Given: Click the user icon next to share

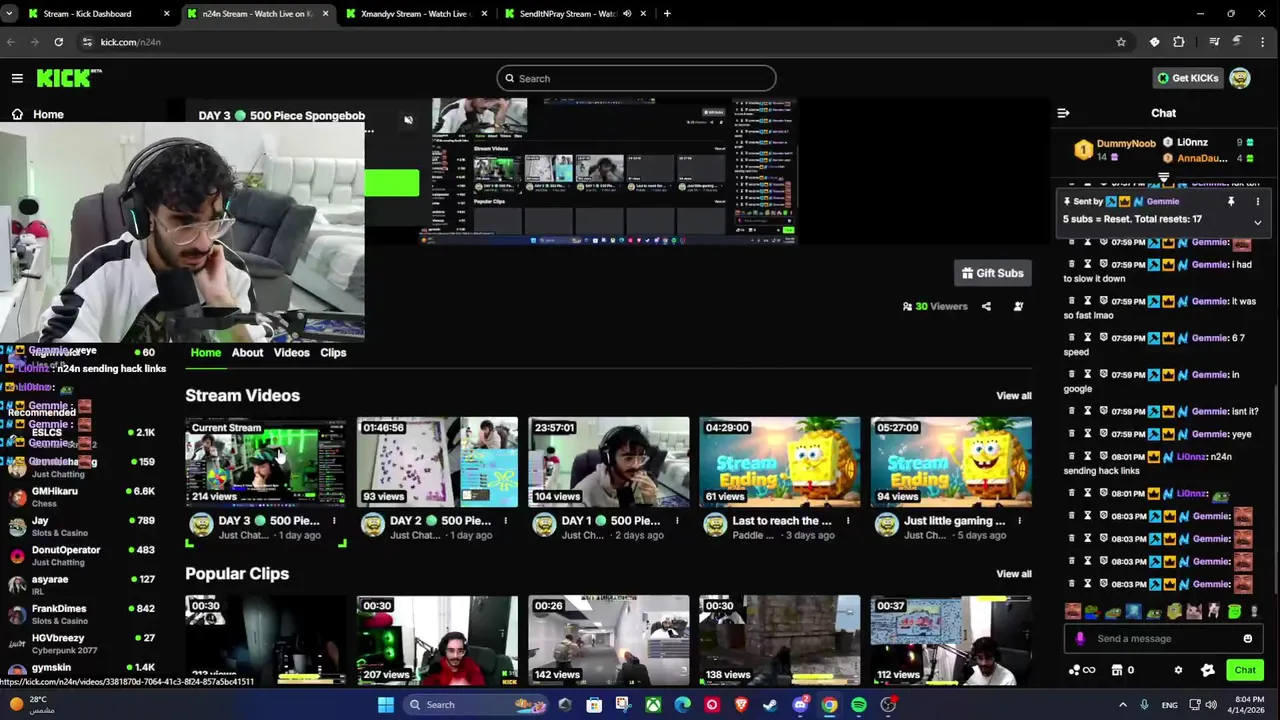Looking at the screenshot, I should [1018, 306].
